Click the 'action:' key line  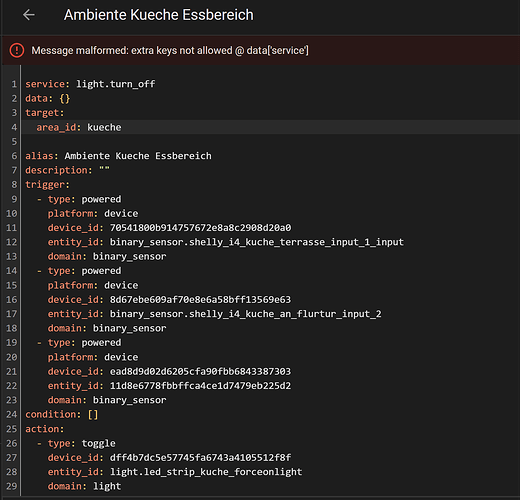(45, 429)
